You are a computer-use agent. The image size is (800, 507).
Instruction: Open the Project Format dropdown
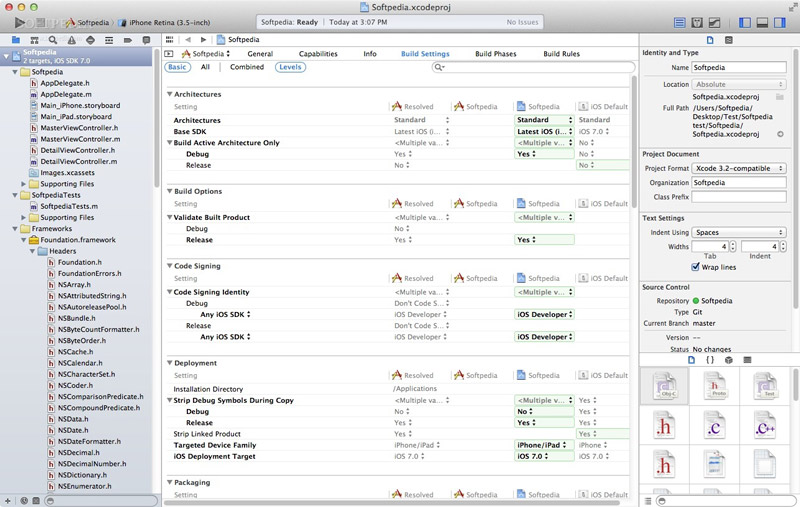pyautogui.click(x=739, y=168)
